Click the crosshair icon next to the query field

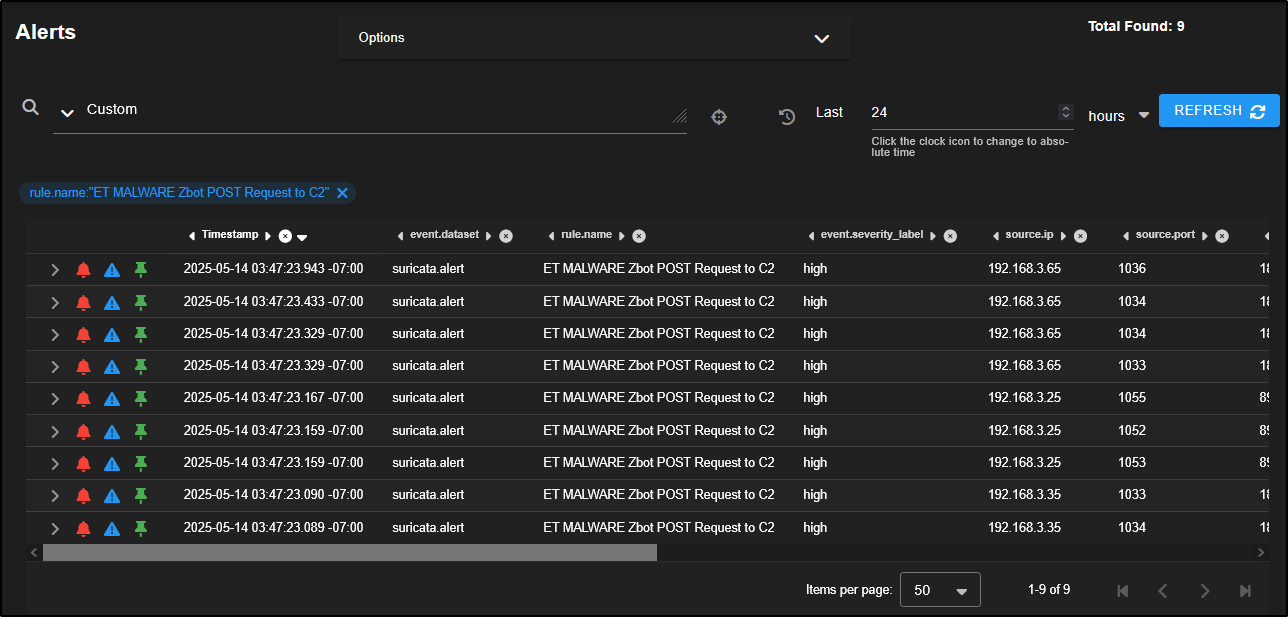point(718,117)
